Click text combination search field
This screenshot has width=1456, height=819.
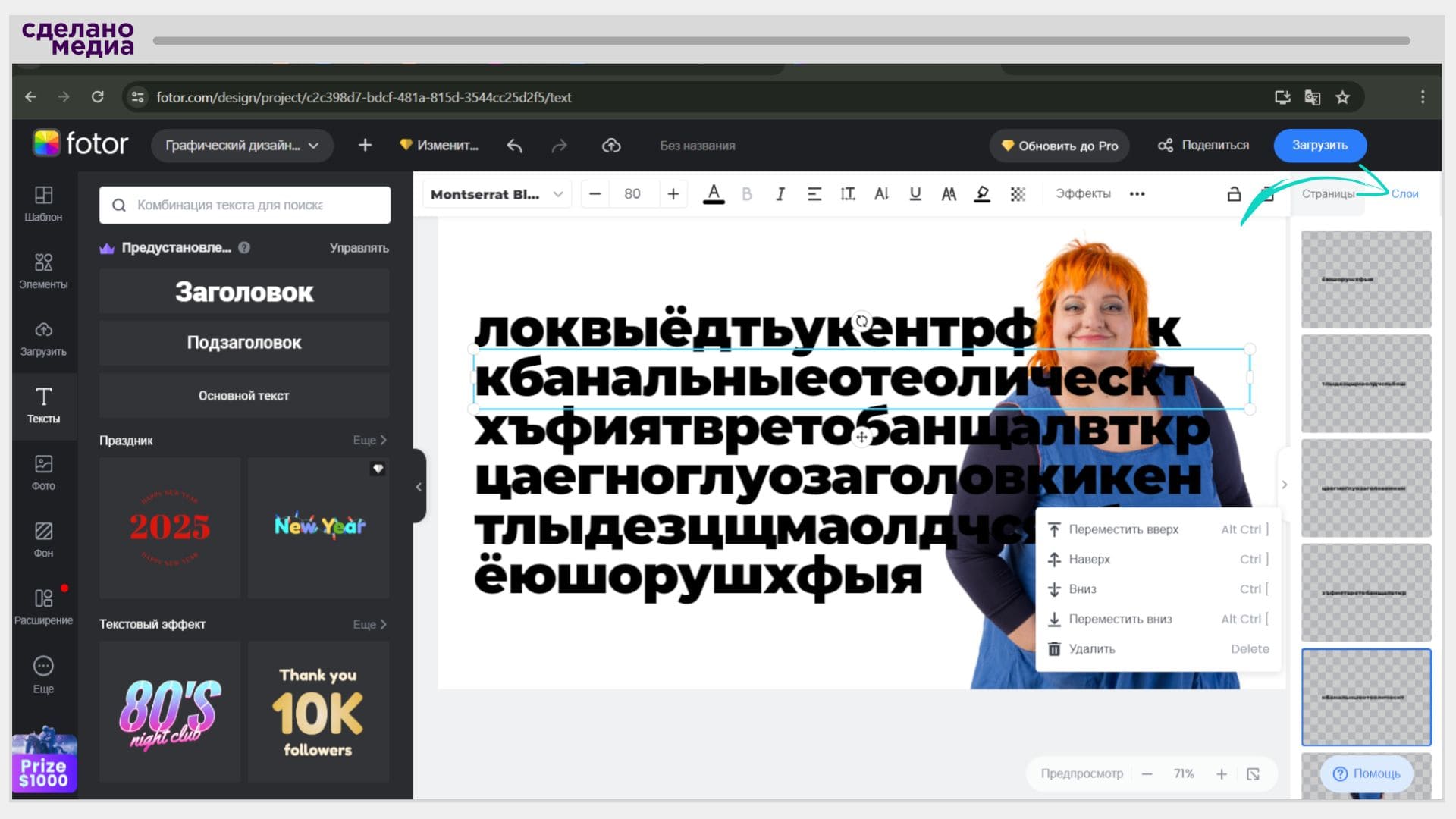(245, 205)
